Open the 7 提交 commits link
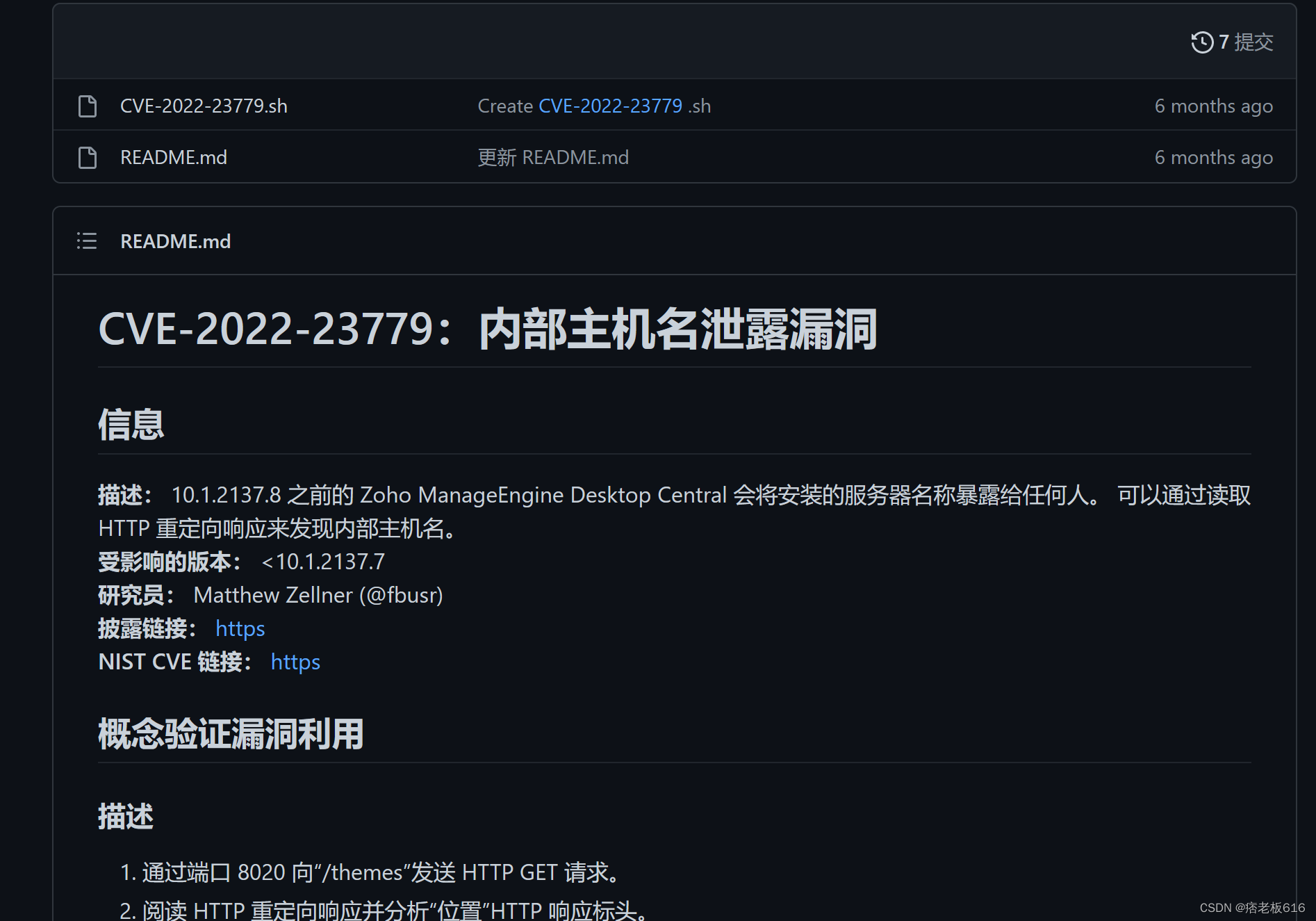This screenshot has width=1316, height=921. click(x=1246, y=42)
